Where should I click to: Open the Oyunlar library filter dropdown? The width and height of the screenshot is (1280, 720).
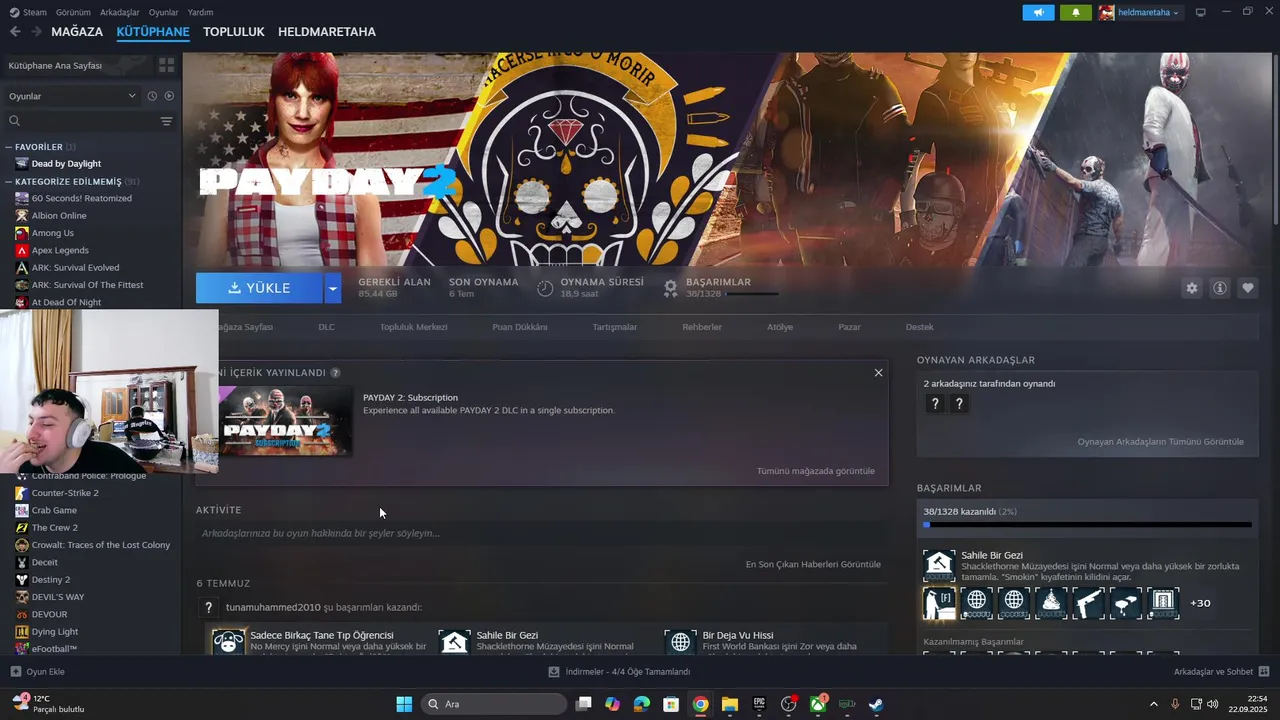72,96
